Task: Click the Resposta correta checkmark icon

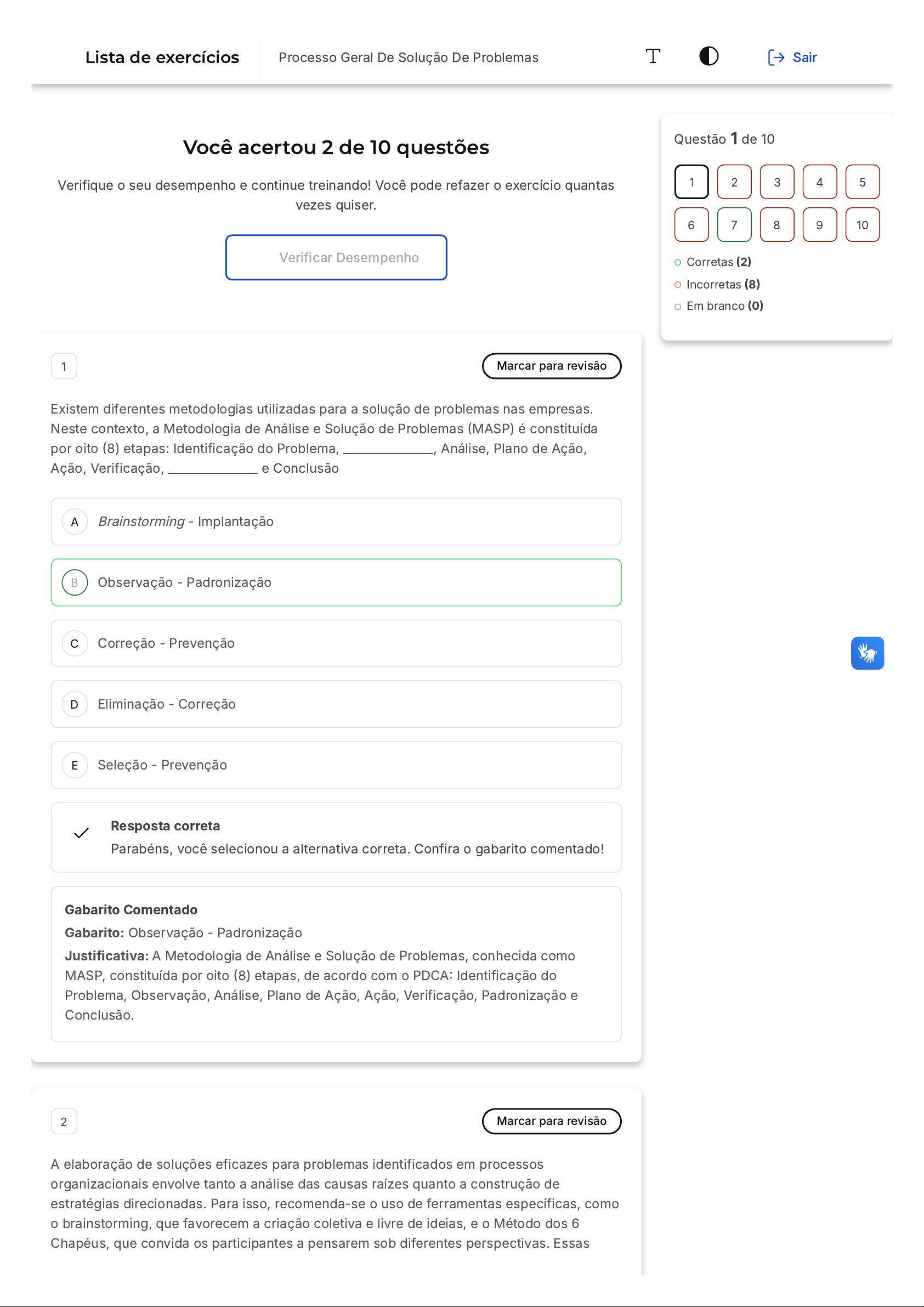Action: tap(81, 833)
